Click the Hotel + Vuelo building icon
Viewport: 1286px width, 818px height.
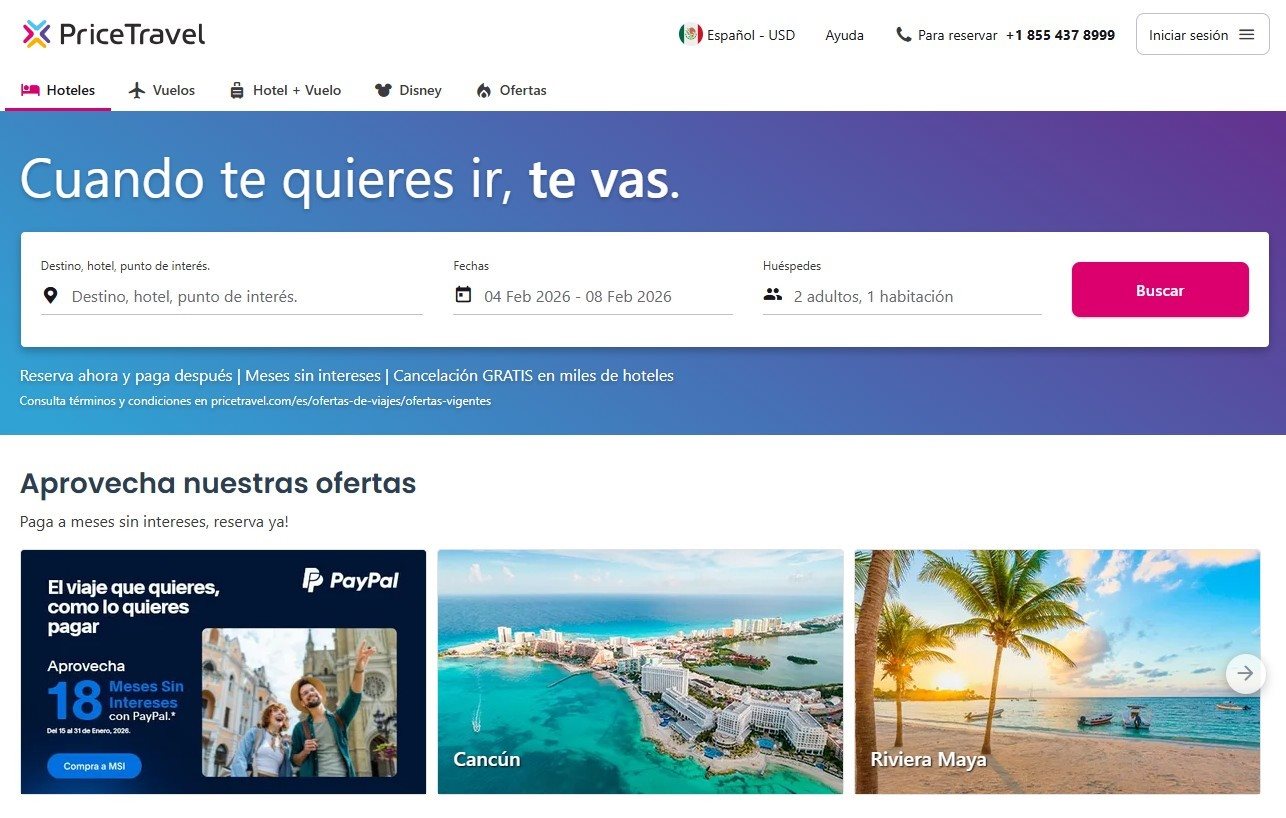coord(236,90)
